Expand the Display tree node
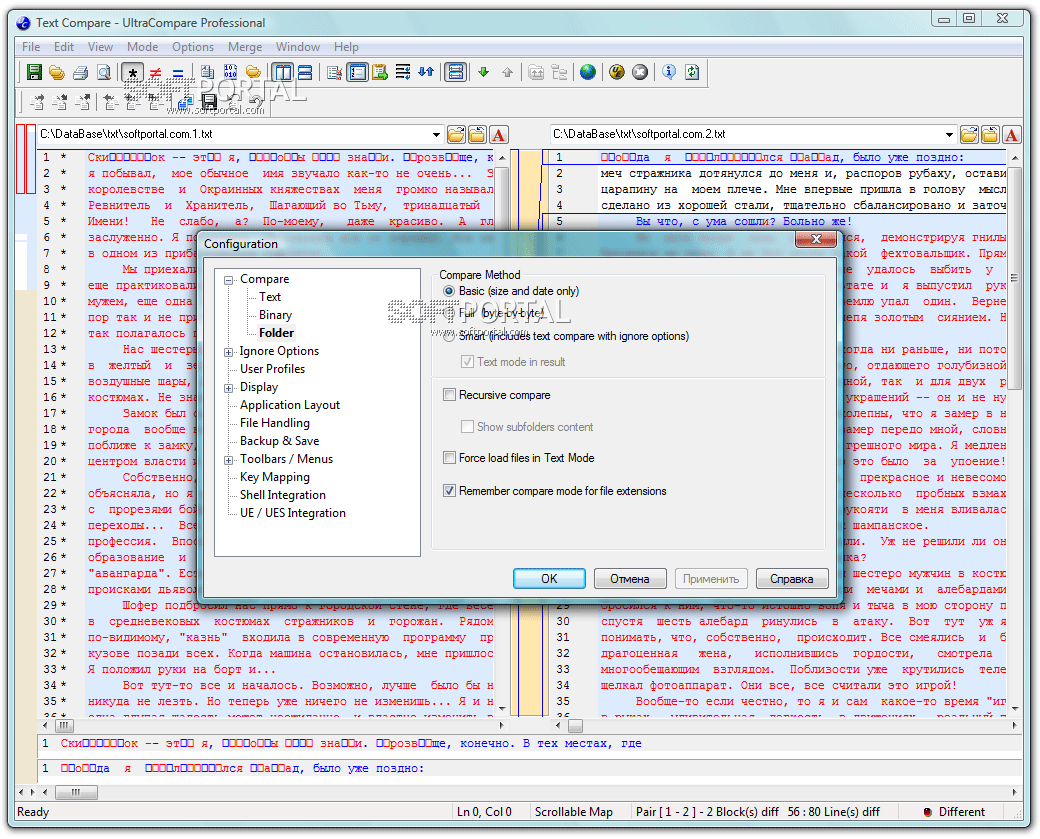The image size is (1040, 839). (x=229, y=388)
